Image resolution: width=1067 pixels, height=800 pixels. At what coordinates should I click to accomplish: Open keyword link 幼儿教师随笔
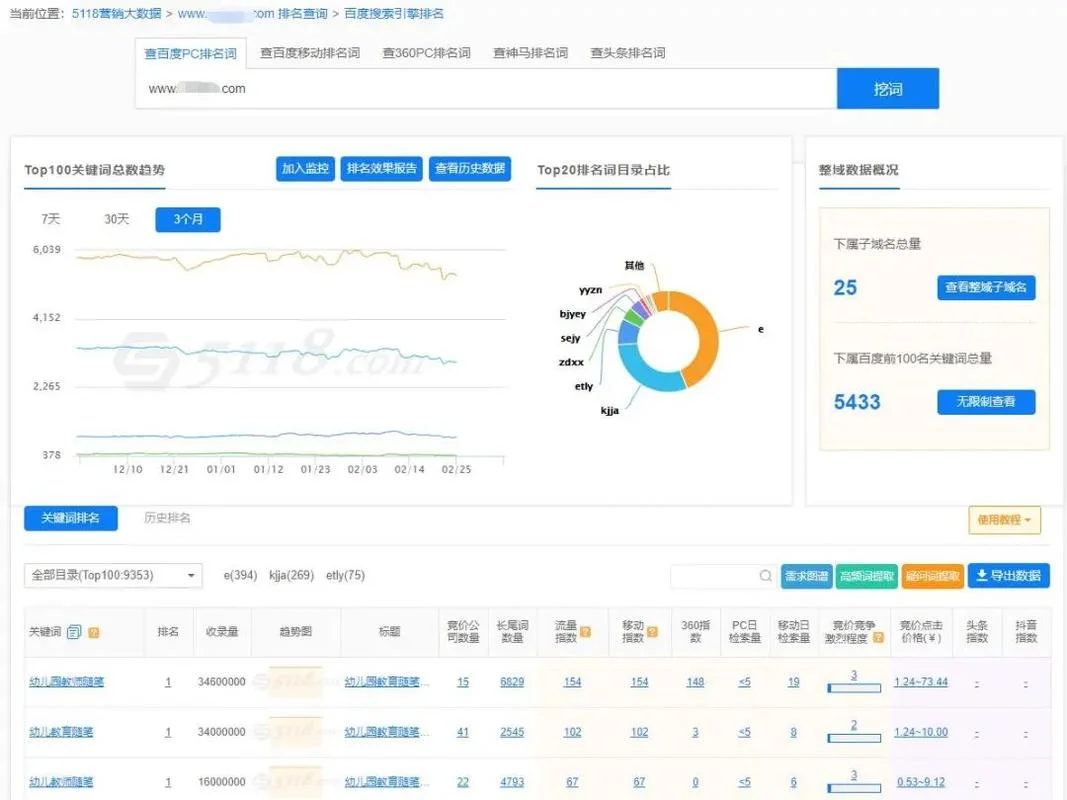61,782
